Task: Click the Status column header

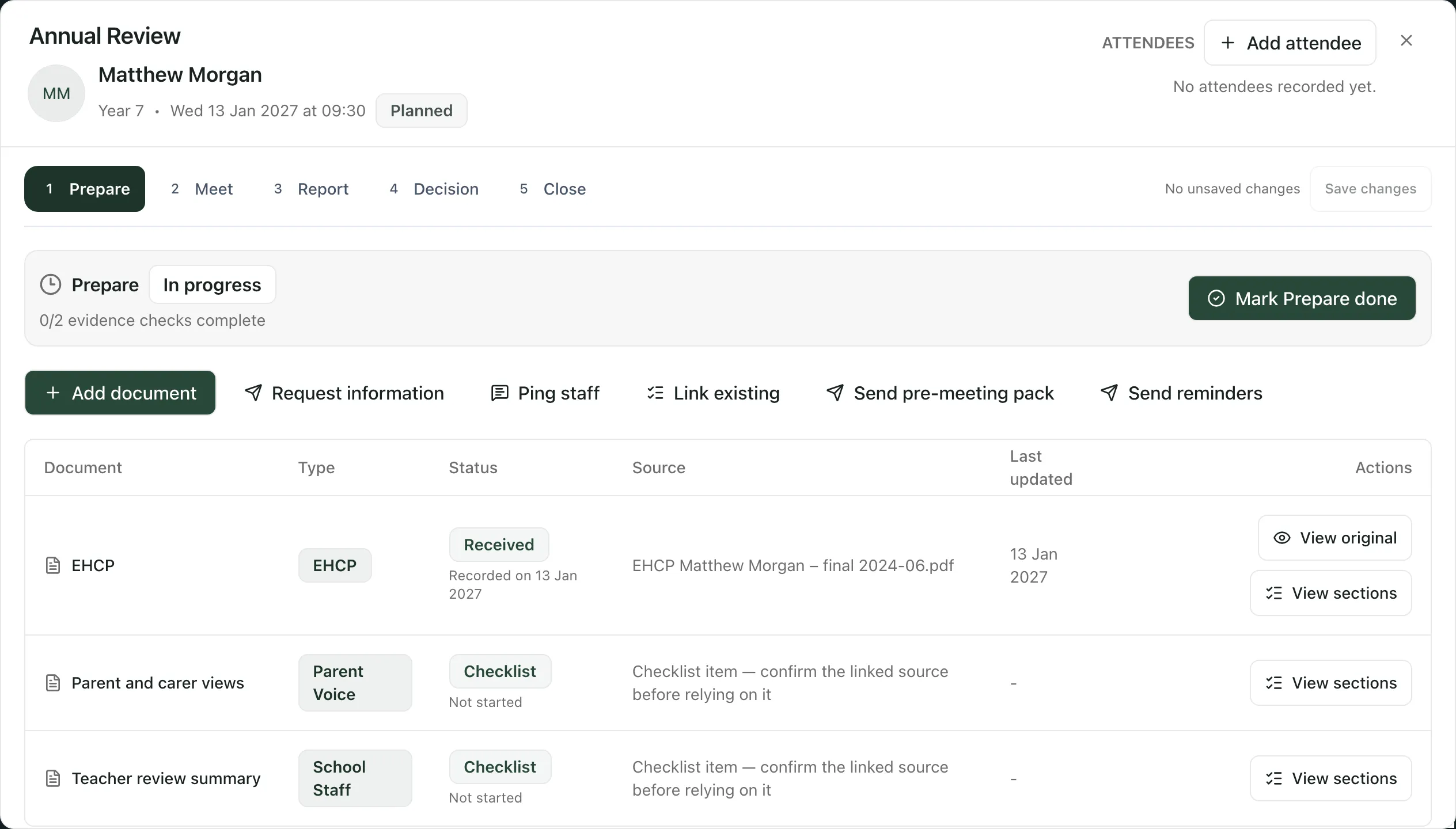Action: 473,467
